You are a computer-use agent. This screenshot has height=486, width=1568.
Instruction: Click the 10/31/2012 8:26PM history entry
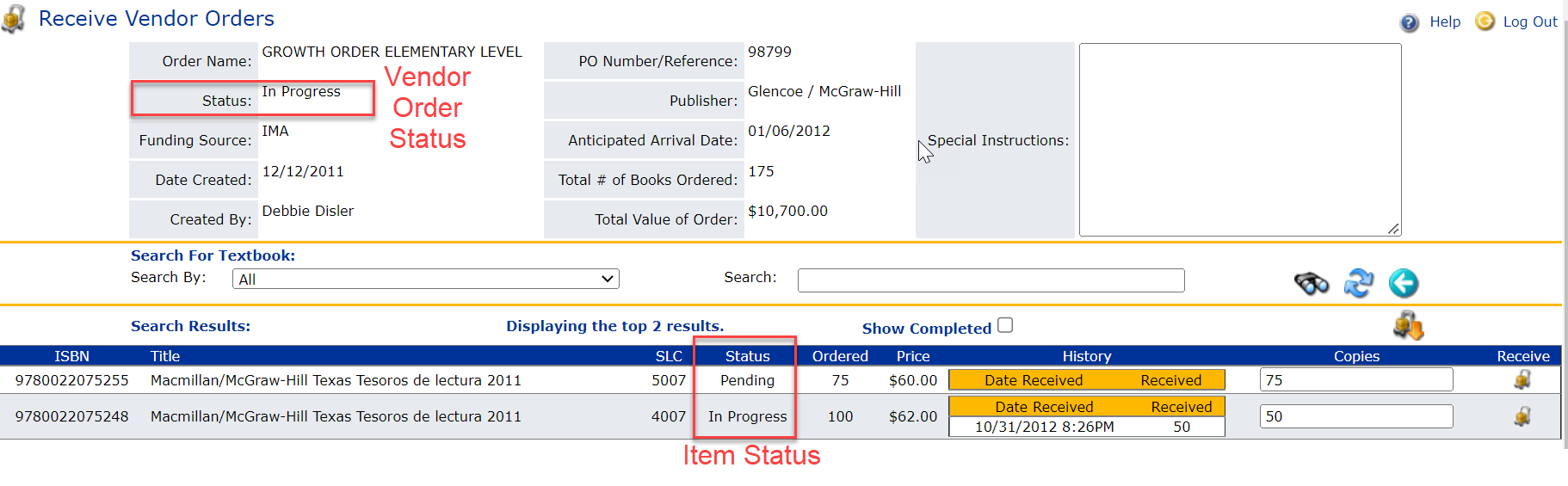tap(1044, 427)
